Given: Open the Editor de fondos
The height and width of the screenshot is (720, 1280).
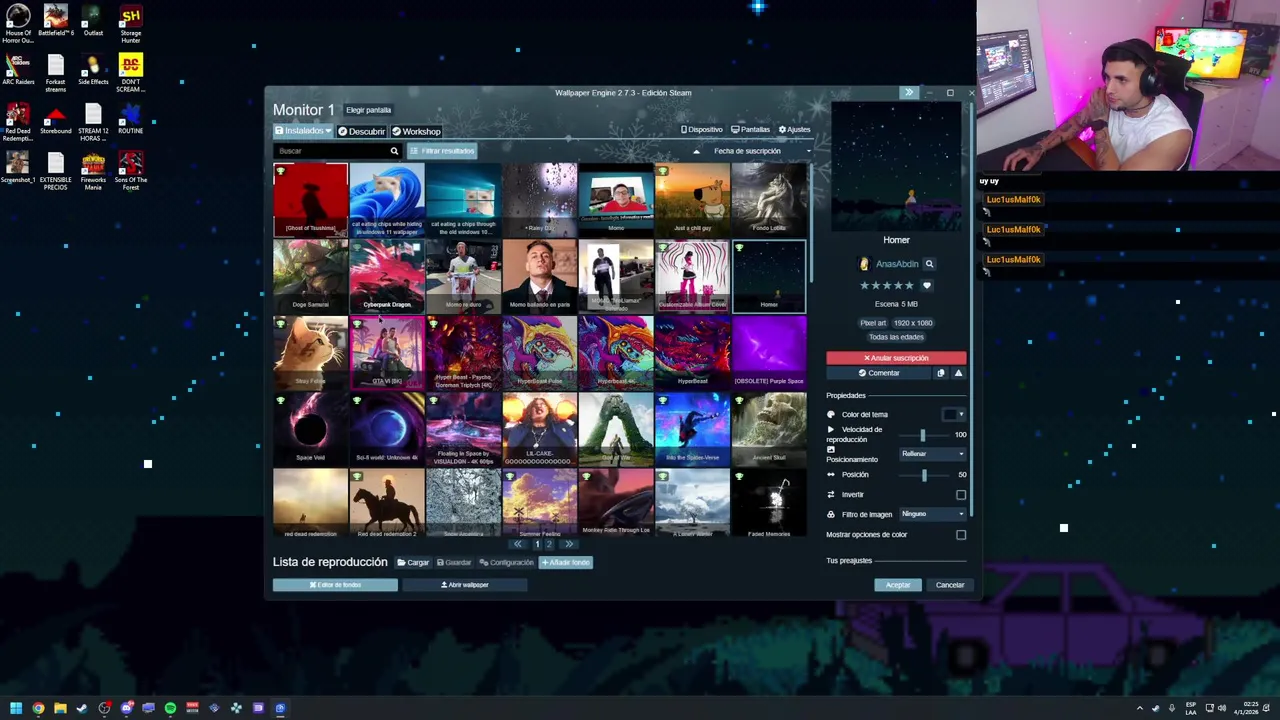Looking at the screenshot, I should tap(335, 585).
